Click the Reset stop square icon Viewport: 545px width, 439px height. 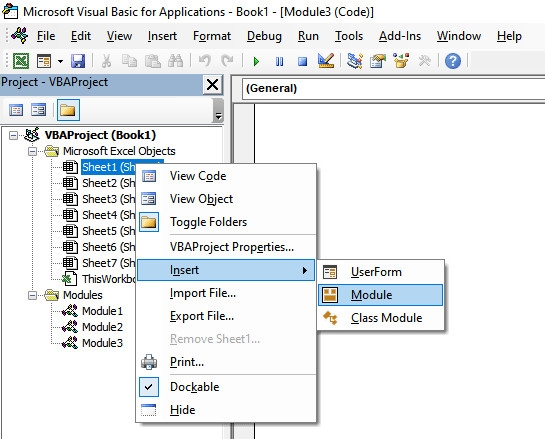302,62
